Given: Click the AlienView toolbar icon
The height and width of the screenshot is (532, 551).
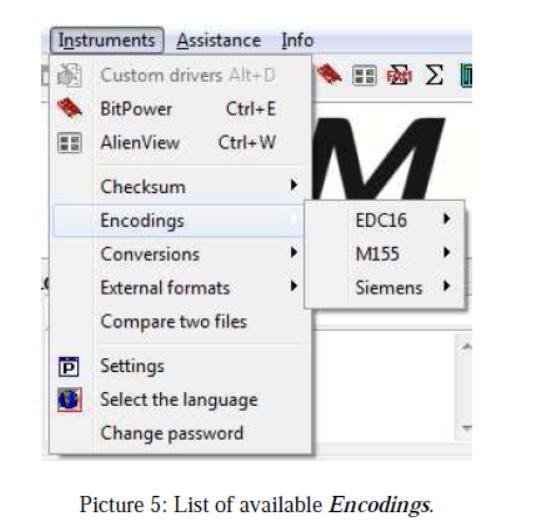Looking at the screenshot, I should (x=364, y=75).
